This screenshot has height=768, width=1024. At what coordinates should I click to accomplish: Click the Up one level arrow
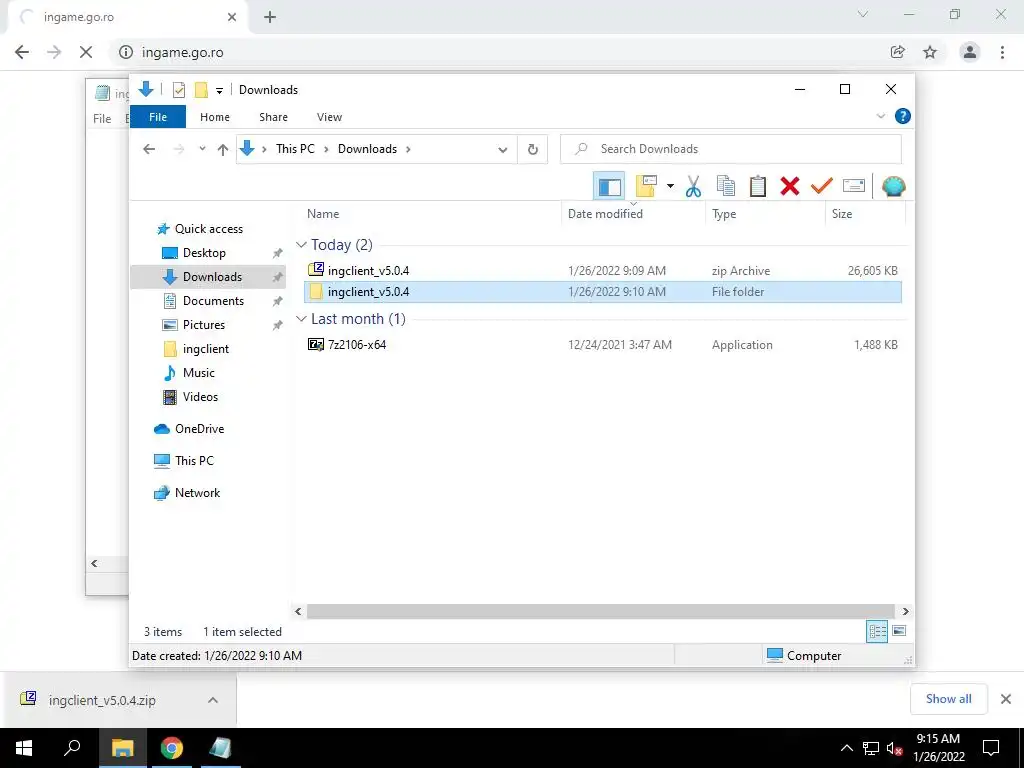(223, 150)
